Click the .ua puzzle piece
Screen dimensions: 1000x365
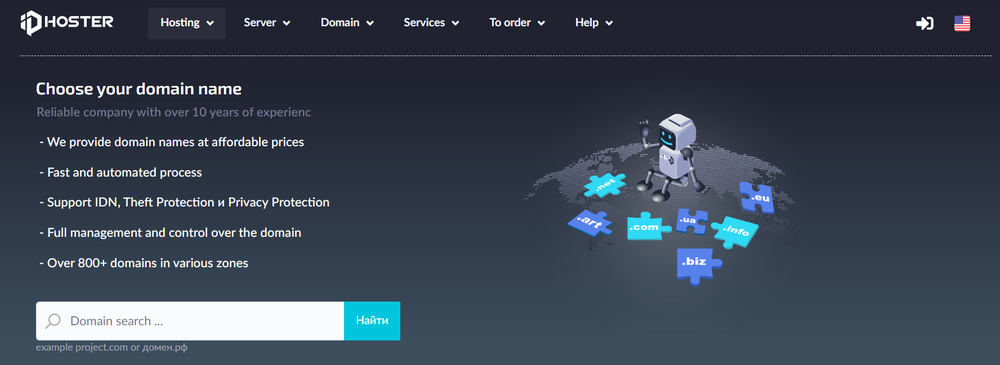click(x=691, y=221)
